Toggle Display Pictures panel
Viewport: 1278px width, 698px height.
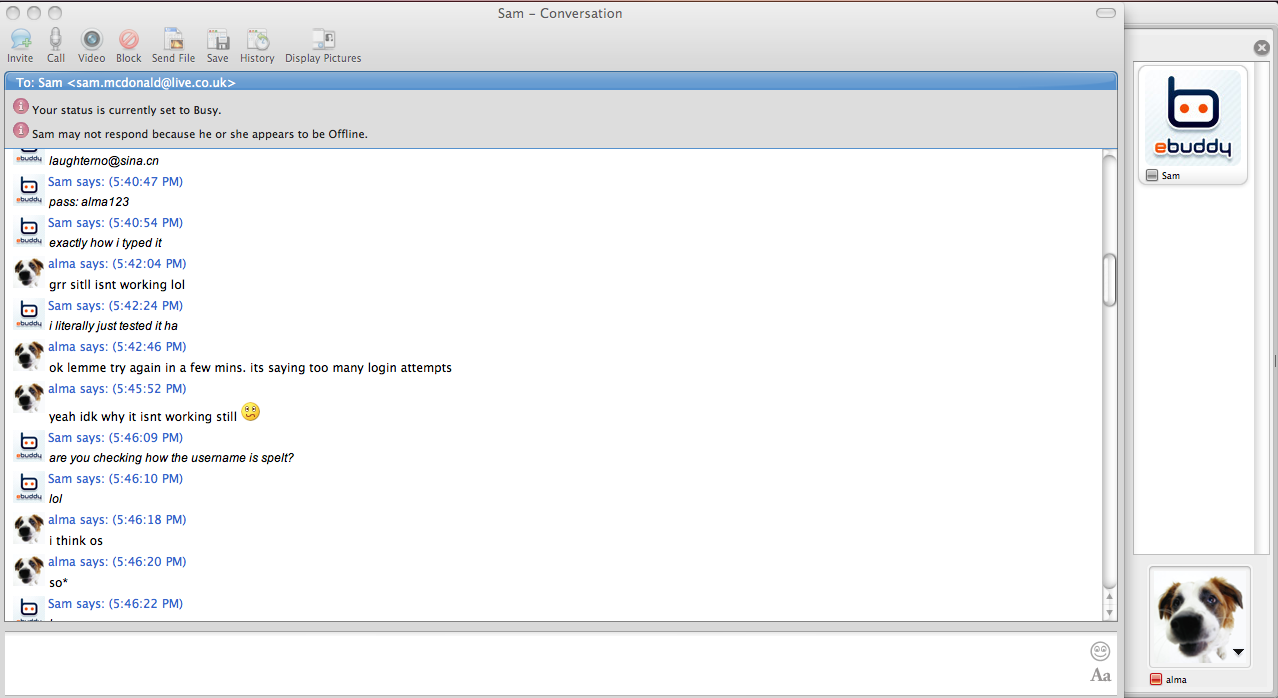323,39
